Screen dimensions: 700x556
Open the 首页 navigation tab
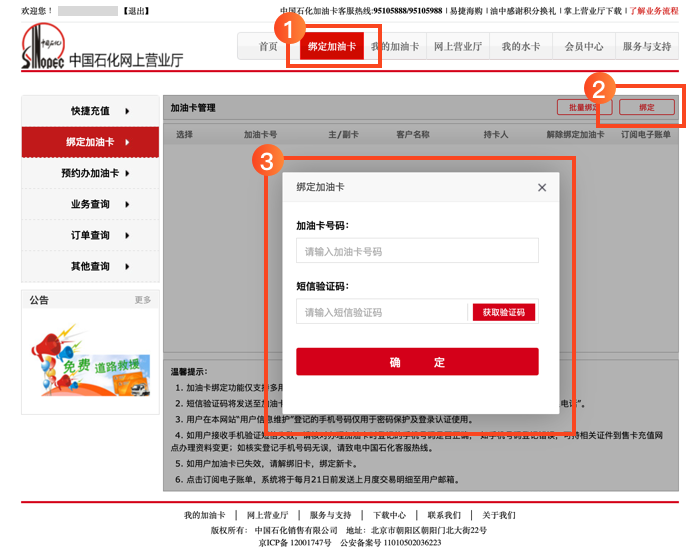click(268, 47)
